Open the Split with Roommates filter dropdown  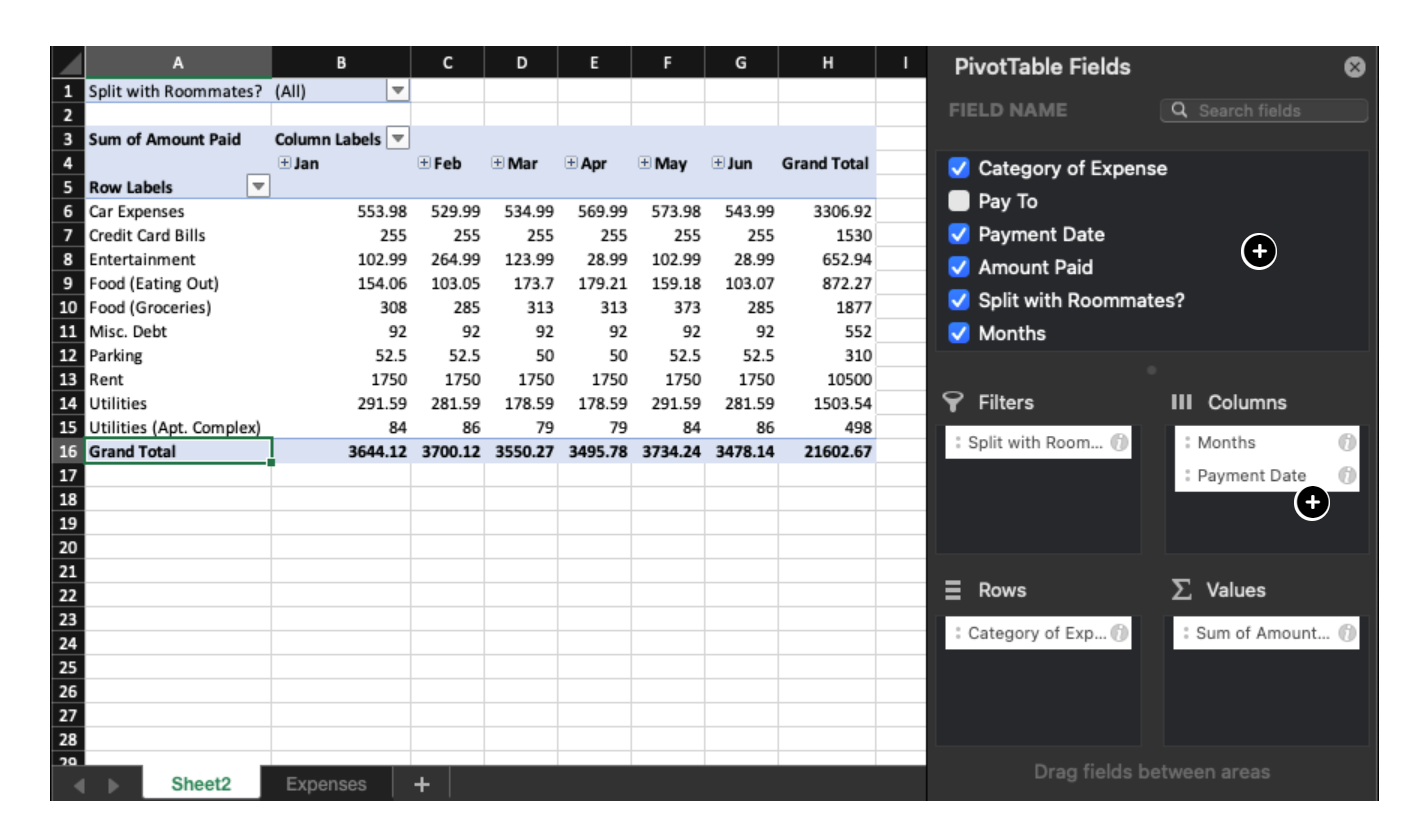point(398,91)
